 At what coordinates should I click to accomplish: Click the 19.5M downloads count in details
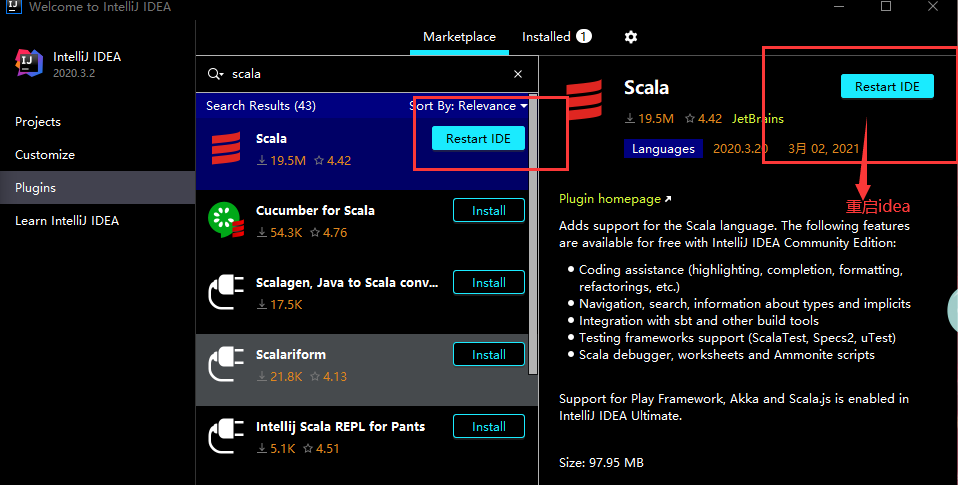tap(649, 119)
